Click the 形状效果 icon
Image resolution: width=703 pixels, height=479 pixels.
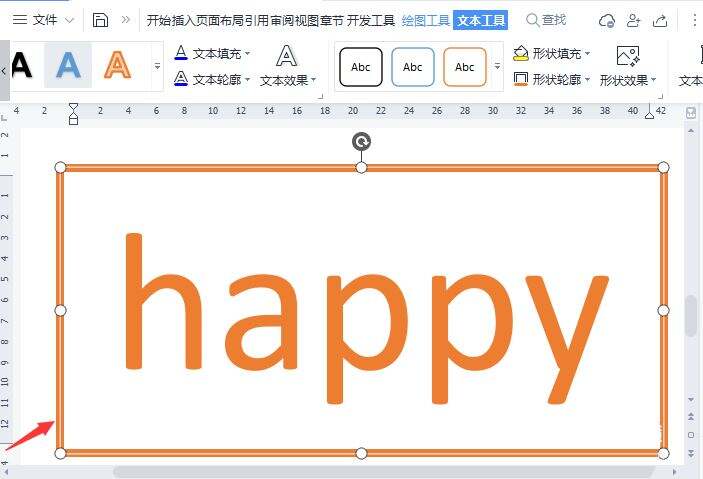(628, 56)
